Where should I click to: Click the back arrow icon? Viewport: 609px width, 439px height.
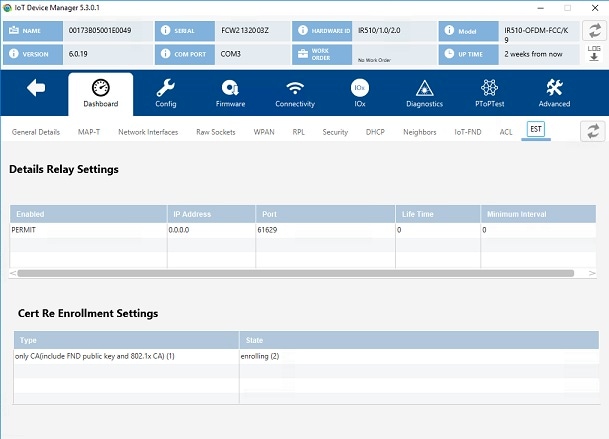click(x=36, y=89)
